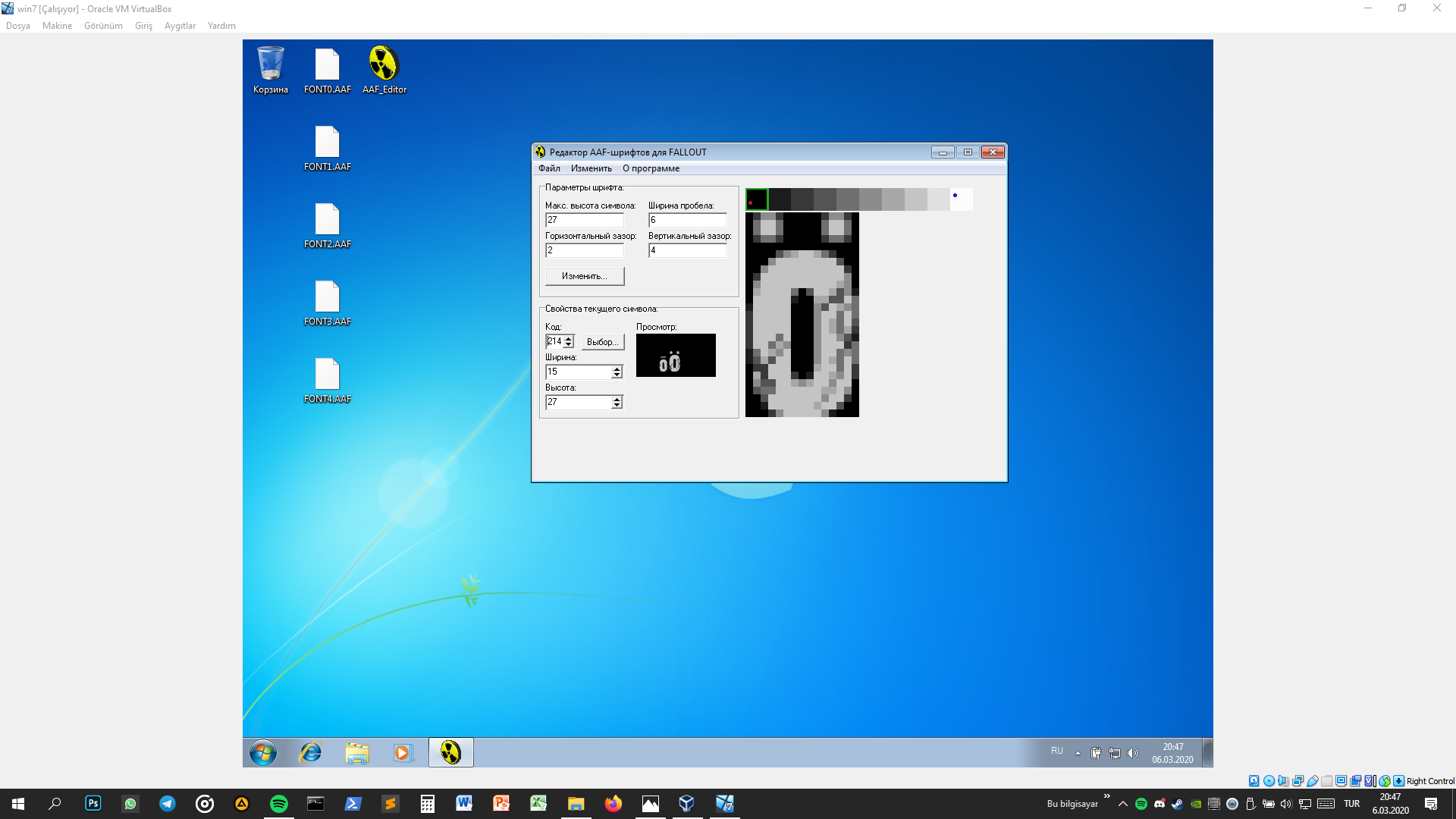Select the FONT3.AAF file on desktop
Viewport: 1456px width, 819px height.
pyautogui.click(x=327, y=303)
